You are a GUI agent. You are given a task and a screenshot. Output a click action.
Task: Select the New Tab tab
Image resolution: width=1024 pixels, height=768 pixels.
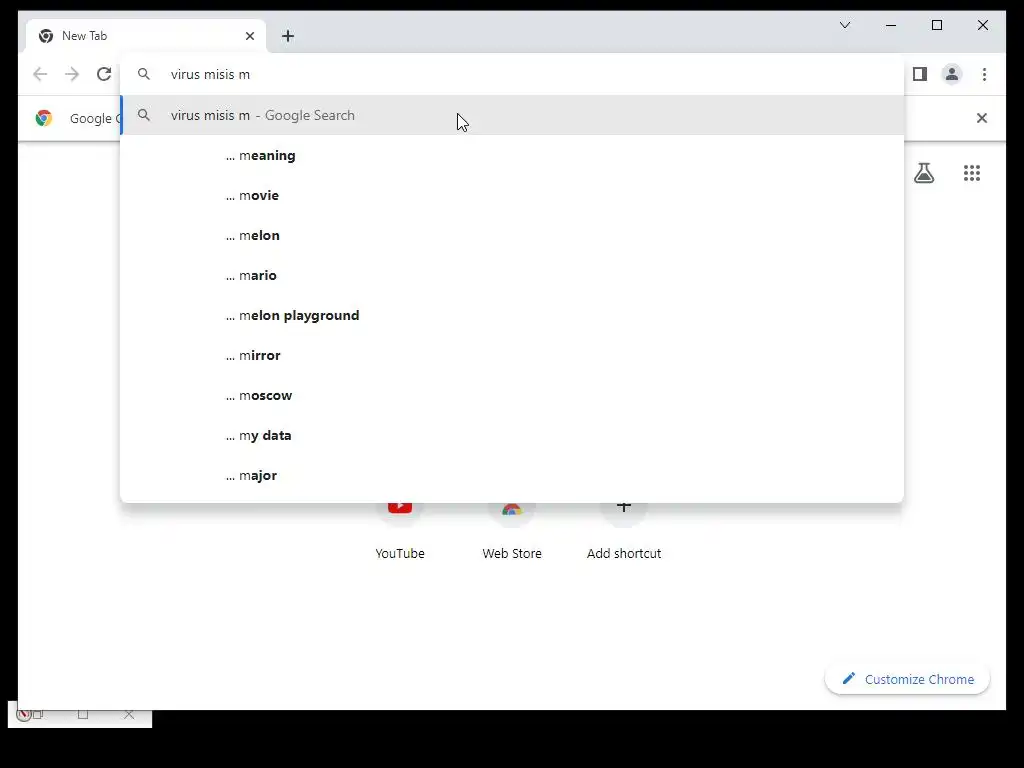point(145,36)
